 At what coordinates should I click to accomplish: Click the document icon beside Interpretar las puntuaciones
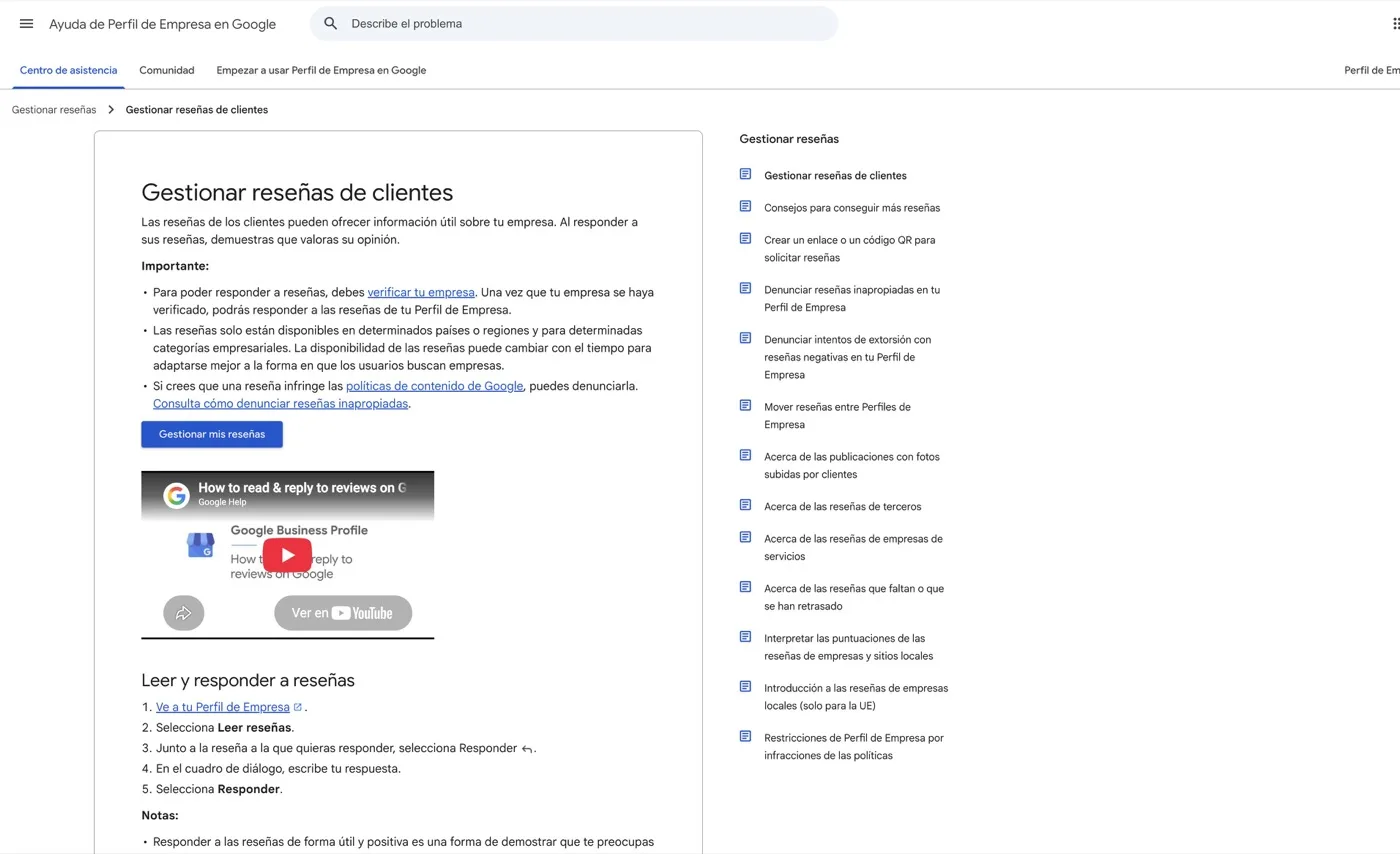point(745,637)
